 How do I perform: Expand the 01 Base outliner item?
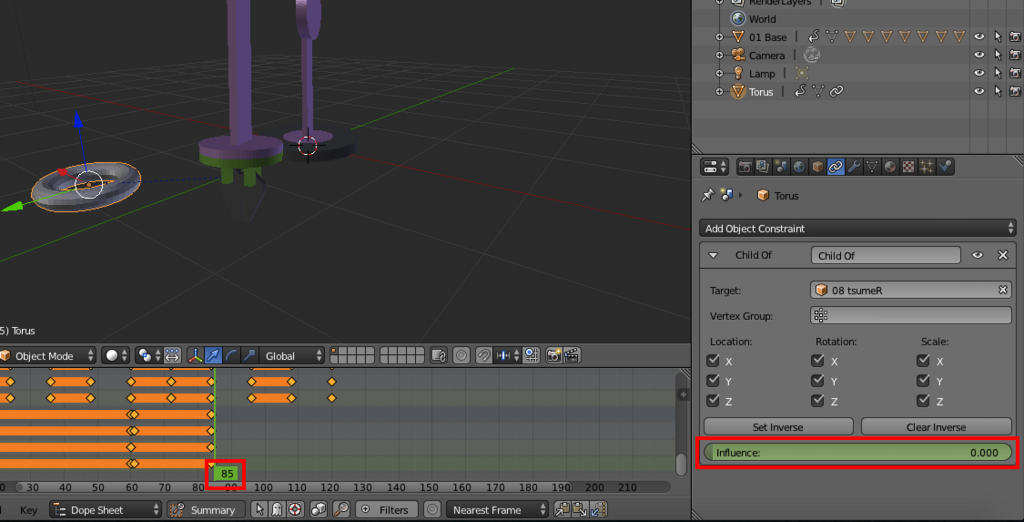[x=720, y=37]
